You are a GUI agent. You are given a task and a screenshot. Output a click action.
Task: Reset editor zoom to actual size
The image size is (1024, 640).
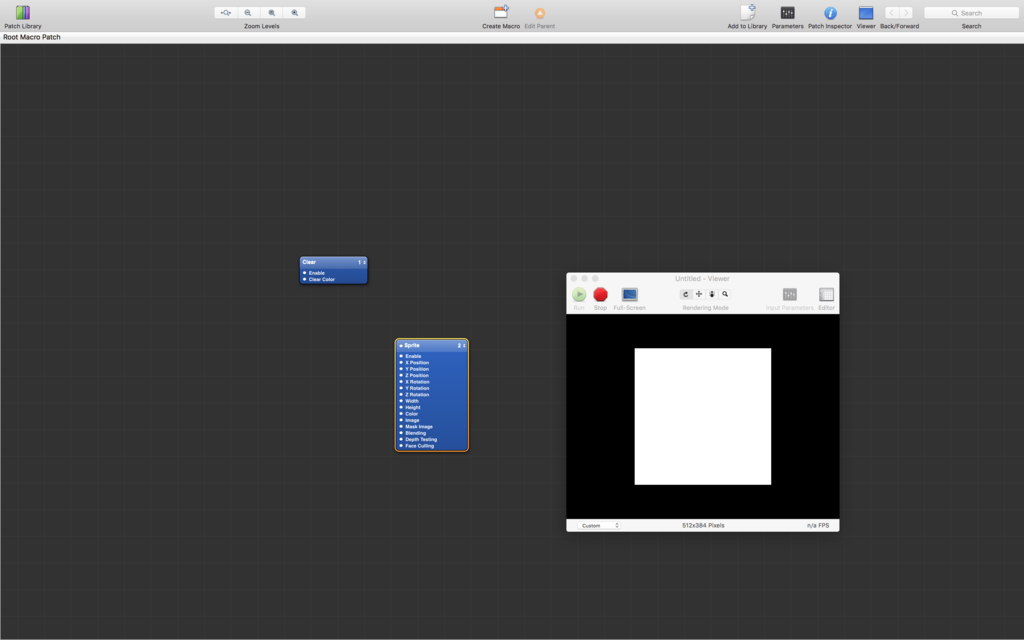272,12
